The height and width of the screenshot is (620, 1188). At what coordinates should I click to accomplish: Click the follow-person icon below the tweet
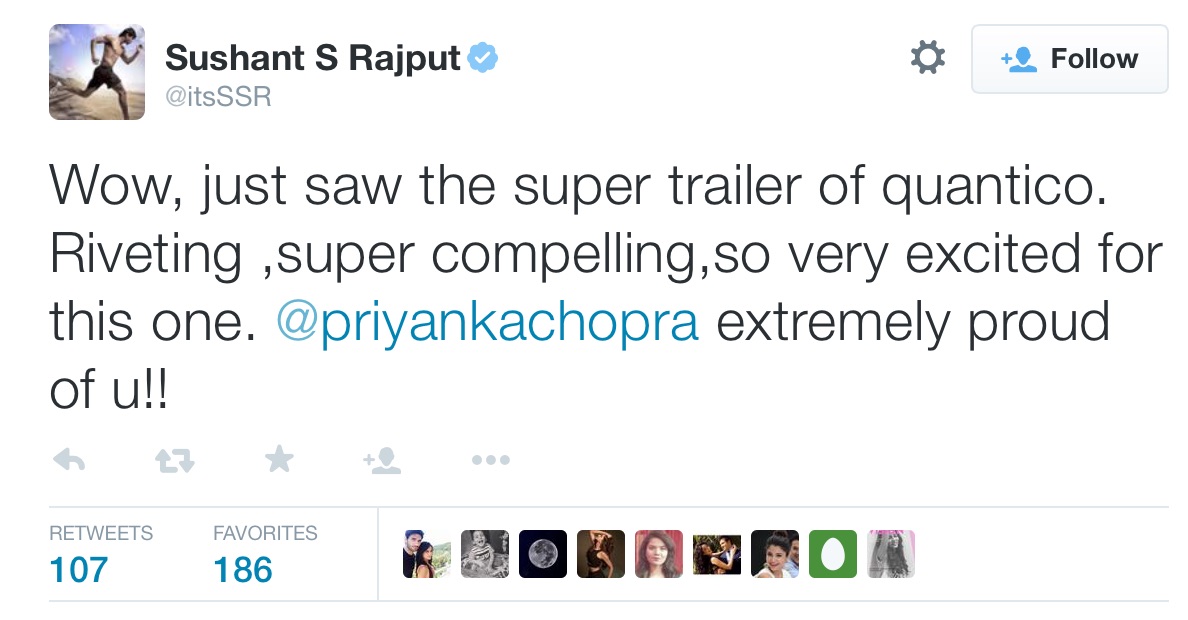coord(382,460)
